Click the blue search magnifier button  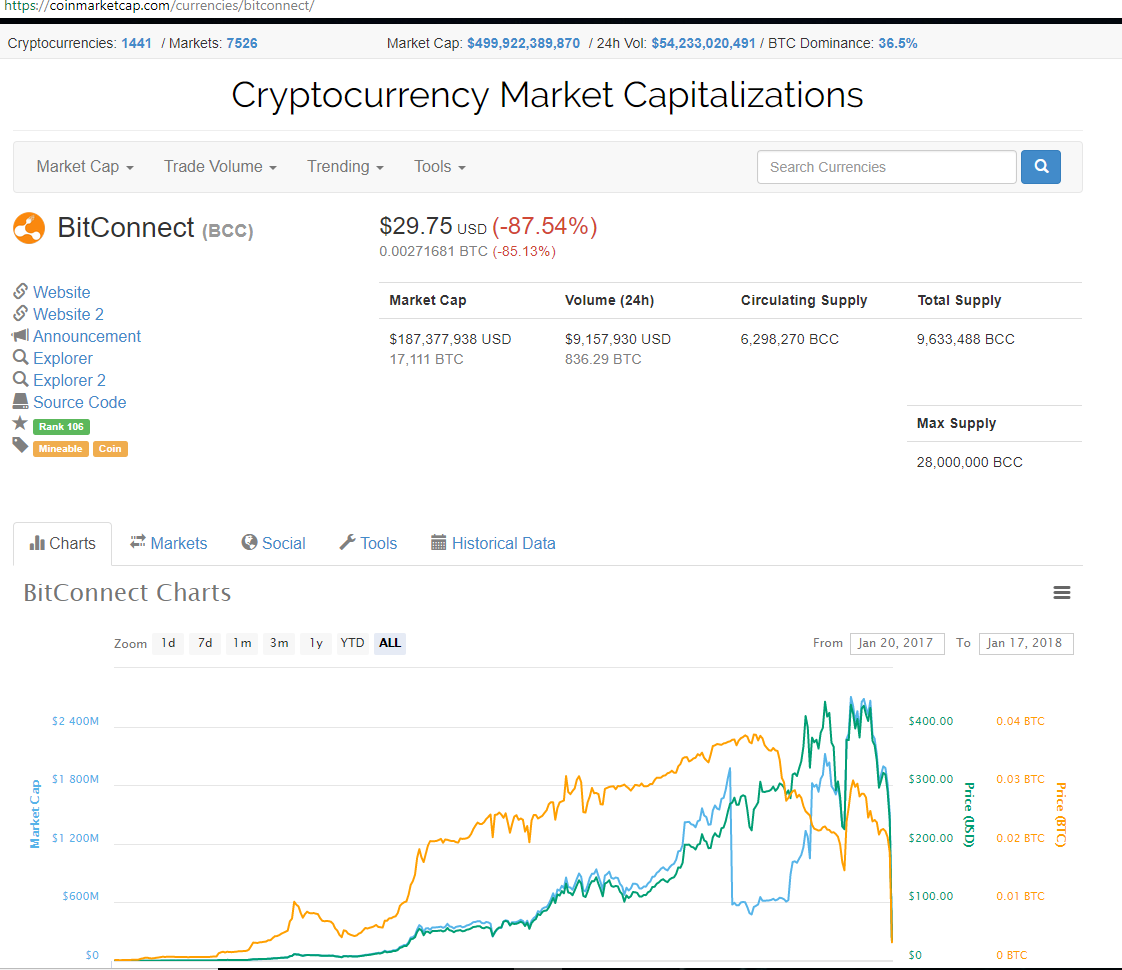[1040, 167]
